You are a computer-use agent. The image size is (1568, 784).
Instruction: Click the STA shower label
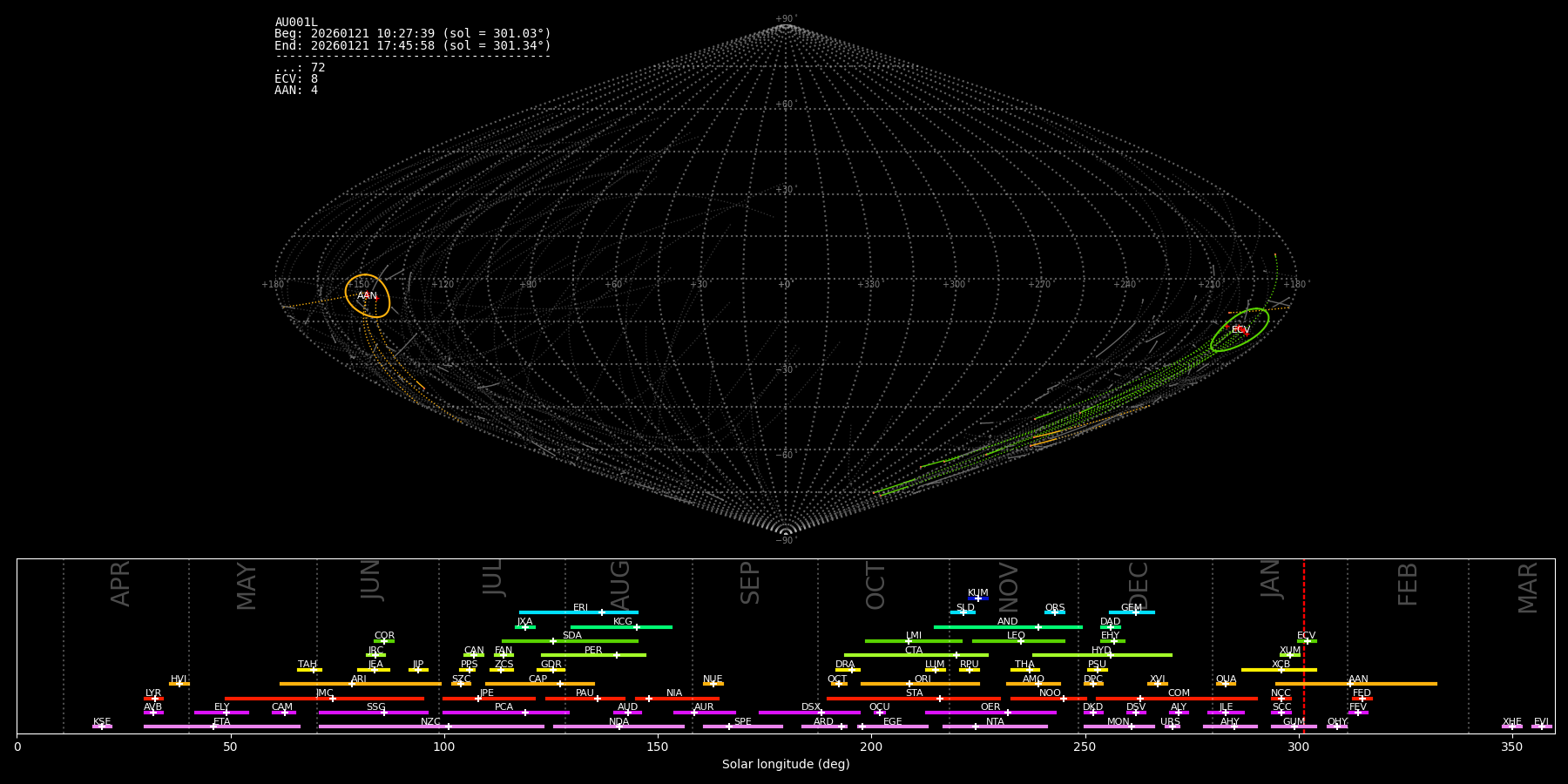pos(915,693)
